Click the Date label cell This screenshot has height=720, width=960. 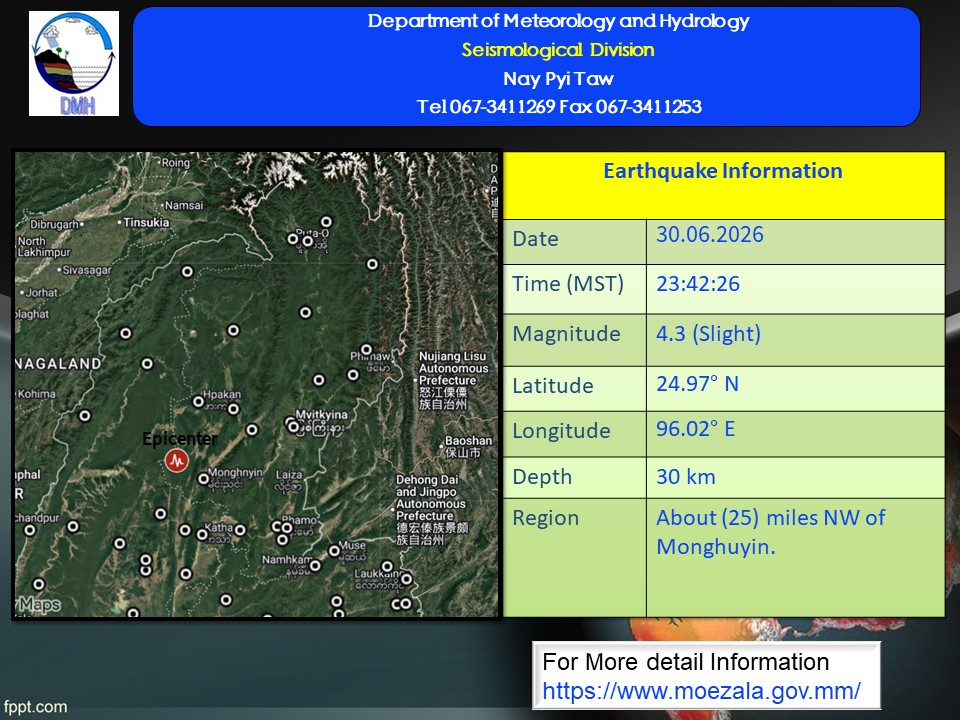(574, 242)
